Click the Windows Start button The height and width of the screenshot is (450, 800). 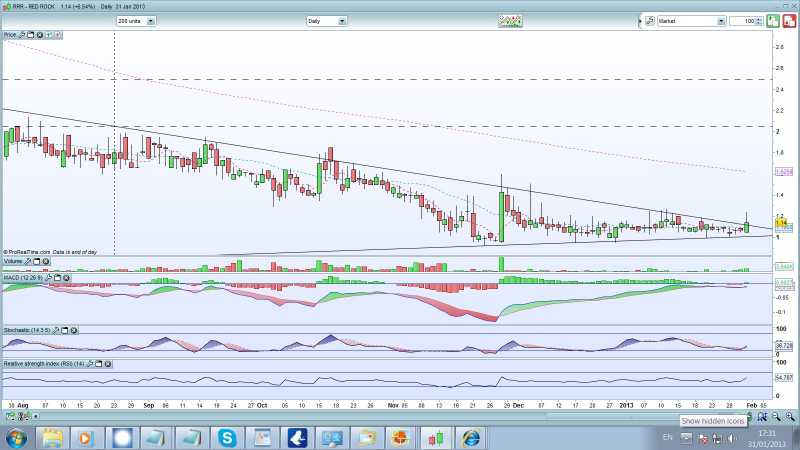pyautogui.click(x=17, y=438)
